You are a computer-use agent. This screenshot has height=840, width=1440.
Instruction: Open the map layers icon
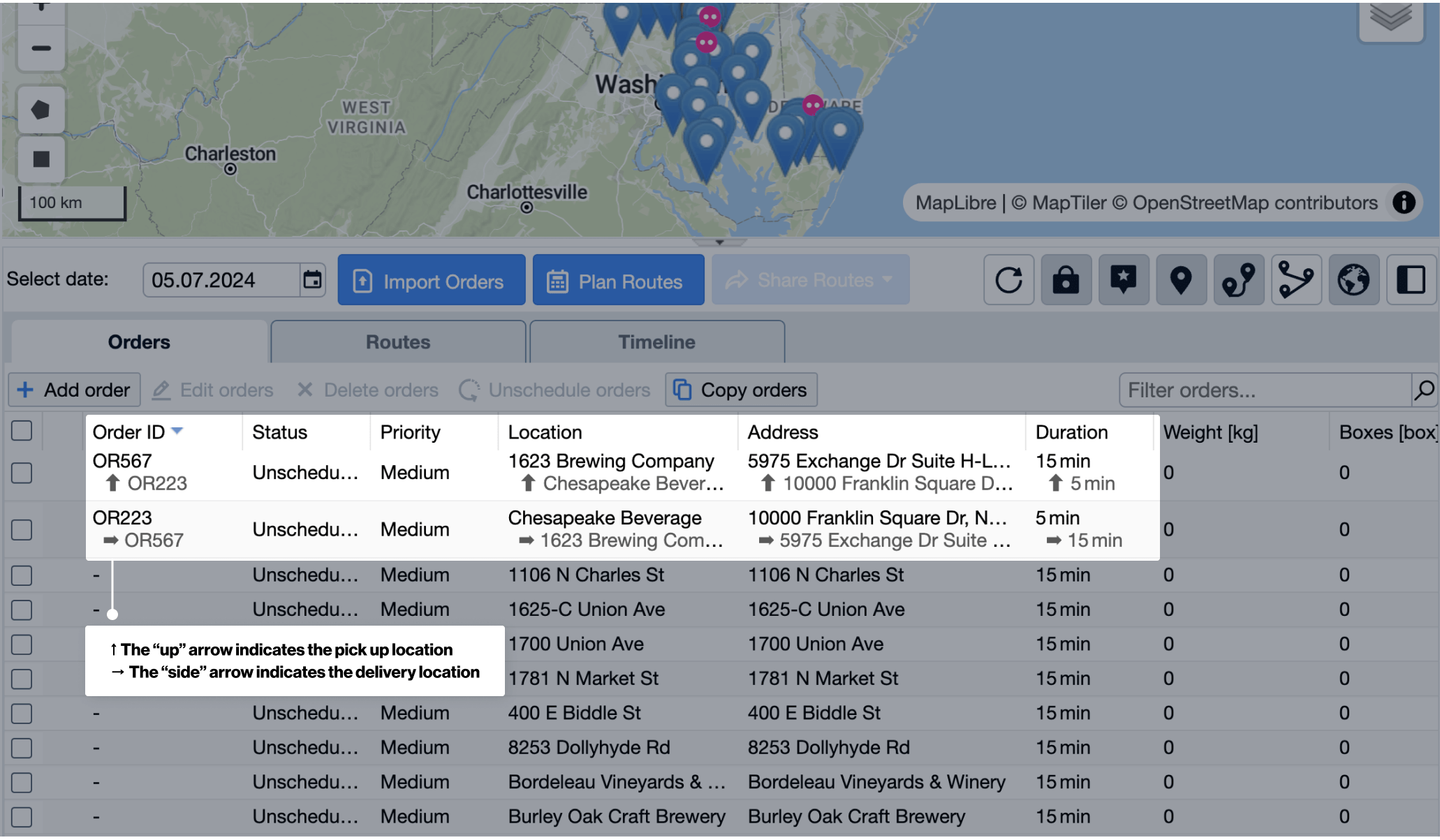point(1390,17)
